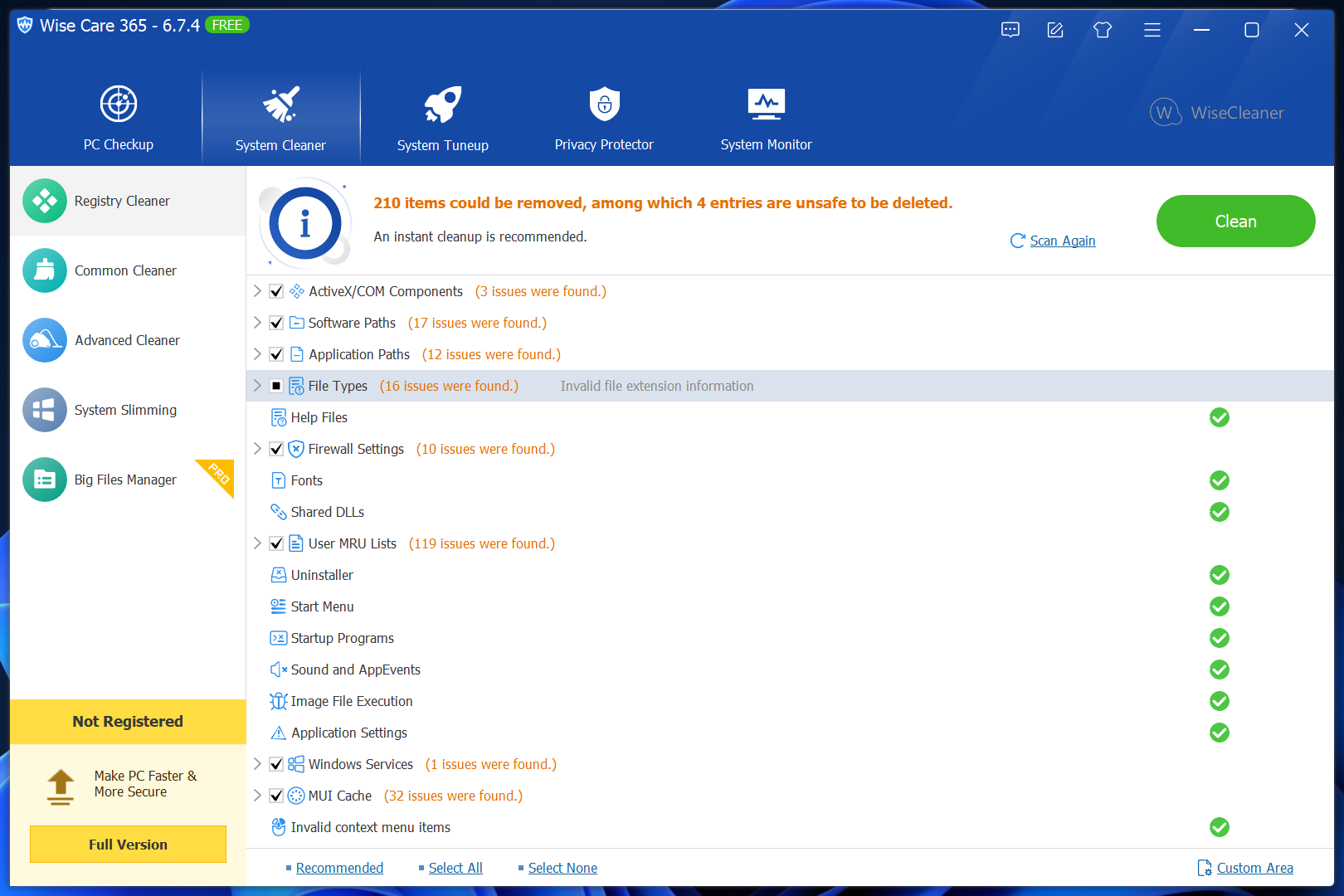This screenshot has width=1344, height=896.
Task: Uncheck the ActiveX/COM Components checkbox
Action: 276,291
